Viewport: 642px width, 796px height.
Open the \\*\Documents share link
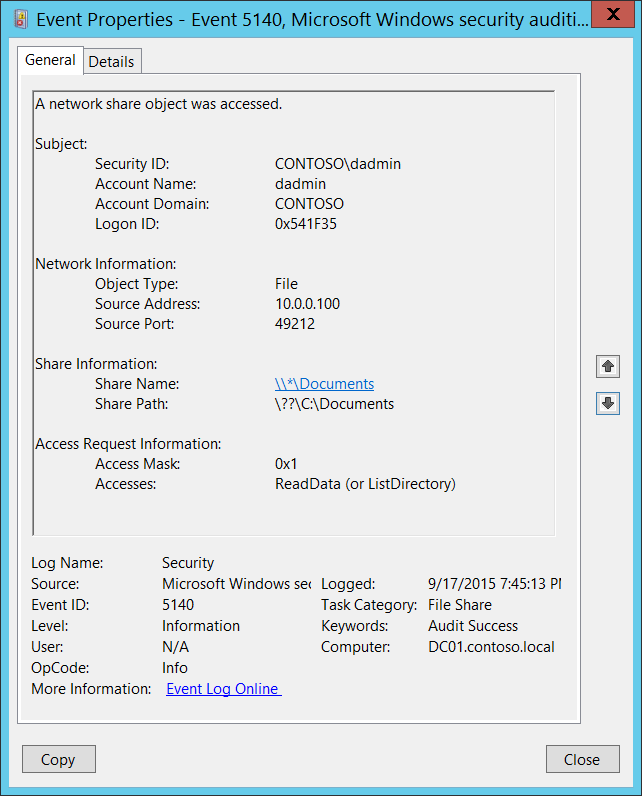click(x=324, y=384)
